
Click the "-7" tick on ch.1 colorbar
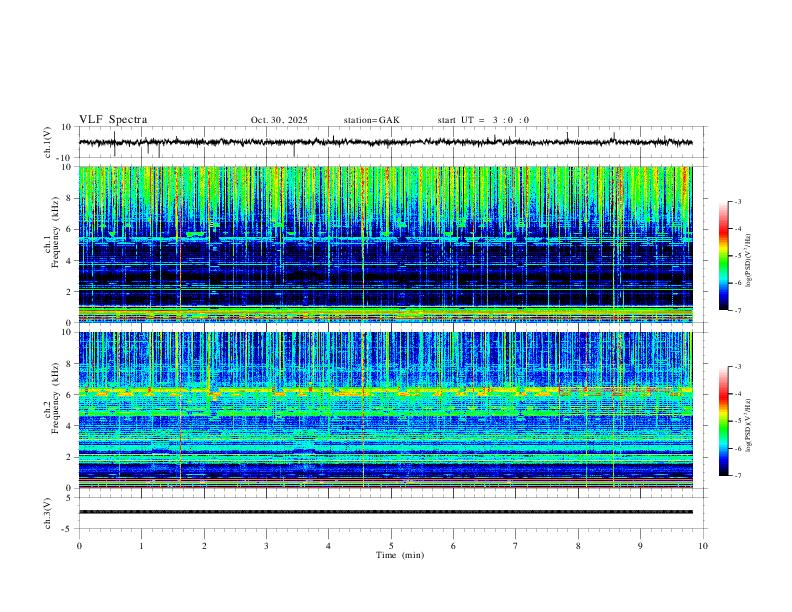pos(738,311)
